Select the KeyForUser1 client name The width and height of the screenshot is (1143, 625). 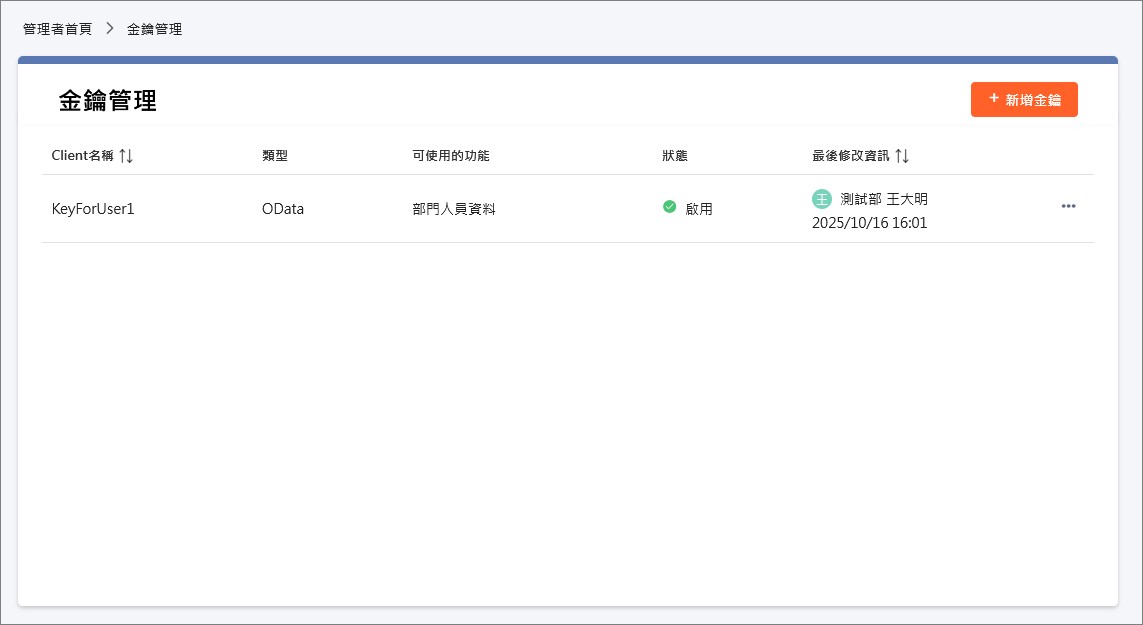coord(93,209)
